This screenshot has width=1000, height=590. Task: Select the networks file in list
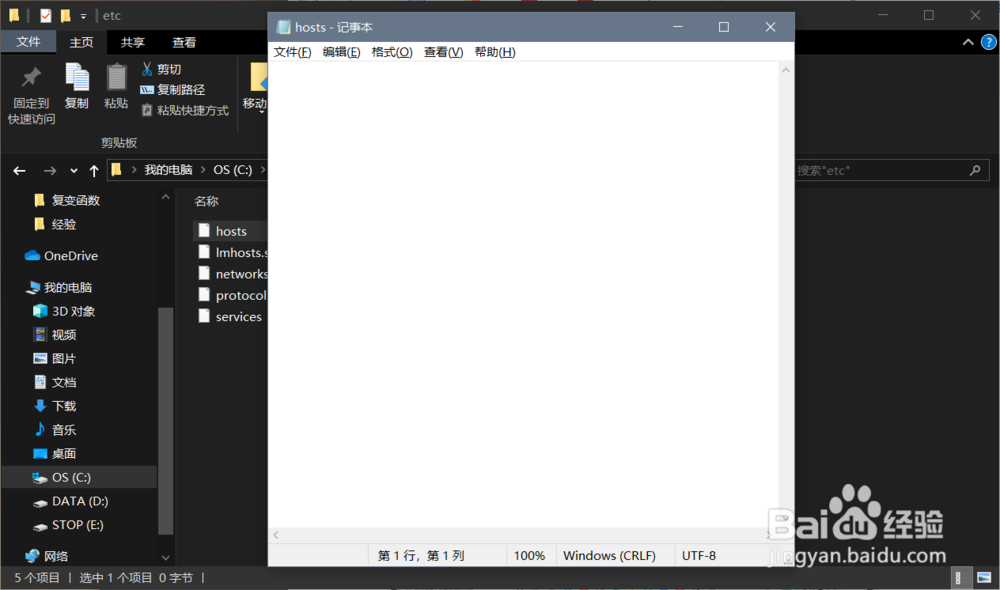coord(232,274)
